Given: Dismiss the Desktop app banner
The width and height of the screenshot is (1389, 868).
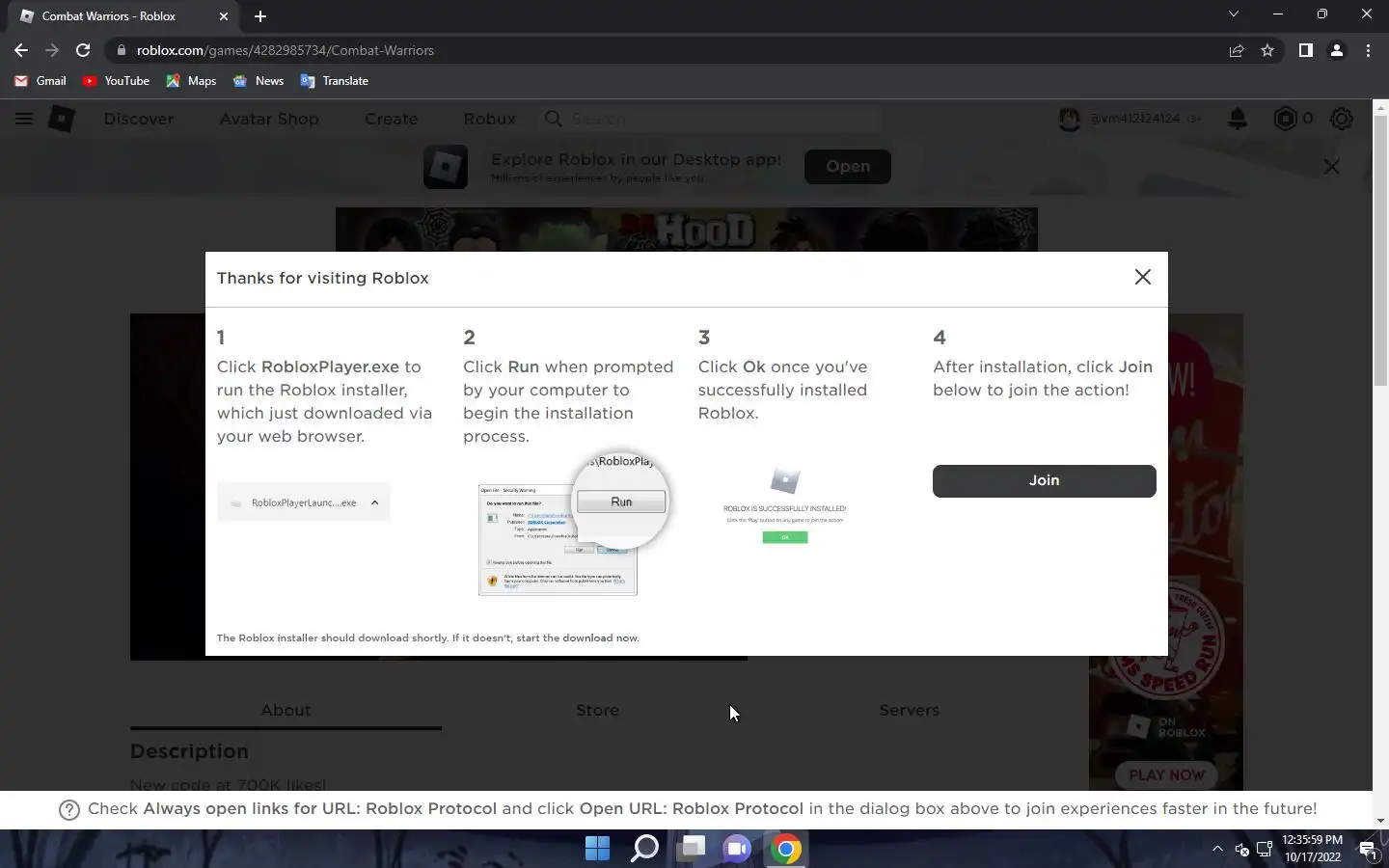Looking at the screenshot, I should (1332, 167).
